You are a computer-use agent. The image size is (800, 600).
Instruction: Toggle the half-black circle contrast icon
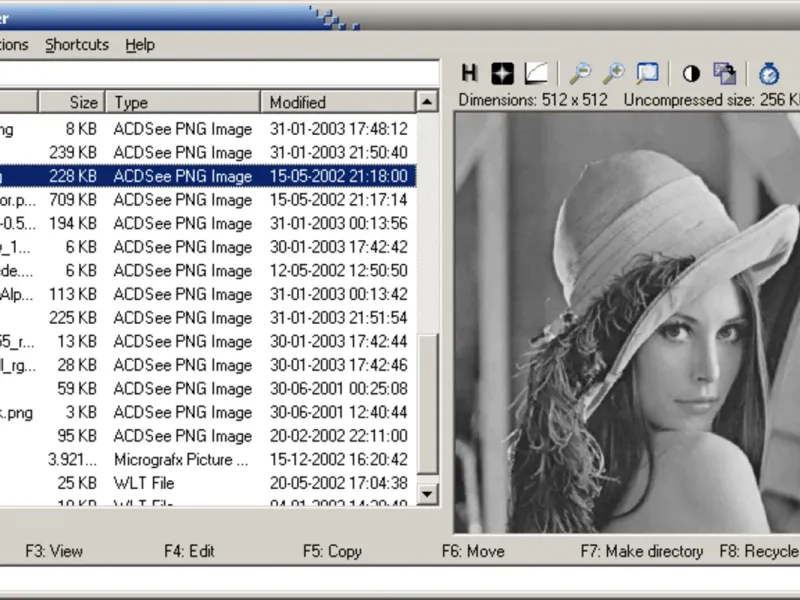691,73
